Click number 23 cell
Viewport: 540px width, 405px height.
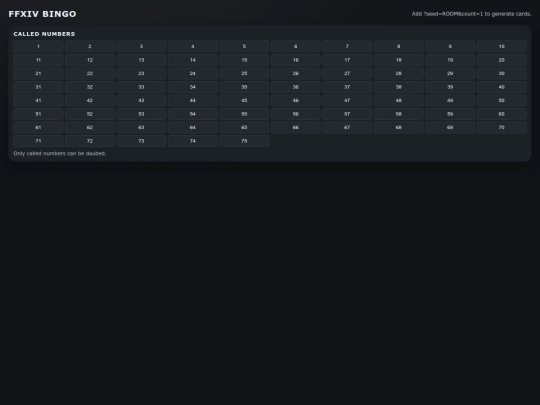[141, 73]
